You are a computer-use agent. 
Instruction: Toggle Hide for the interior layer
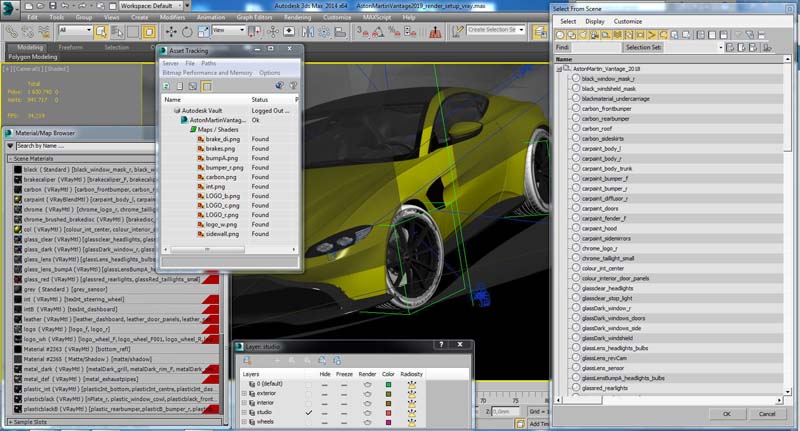323,402
